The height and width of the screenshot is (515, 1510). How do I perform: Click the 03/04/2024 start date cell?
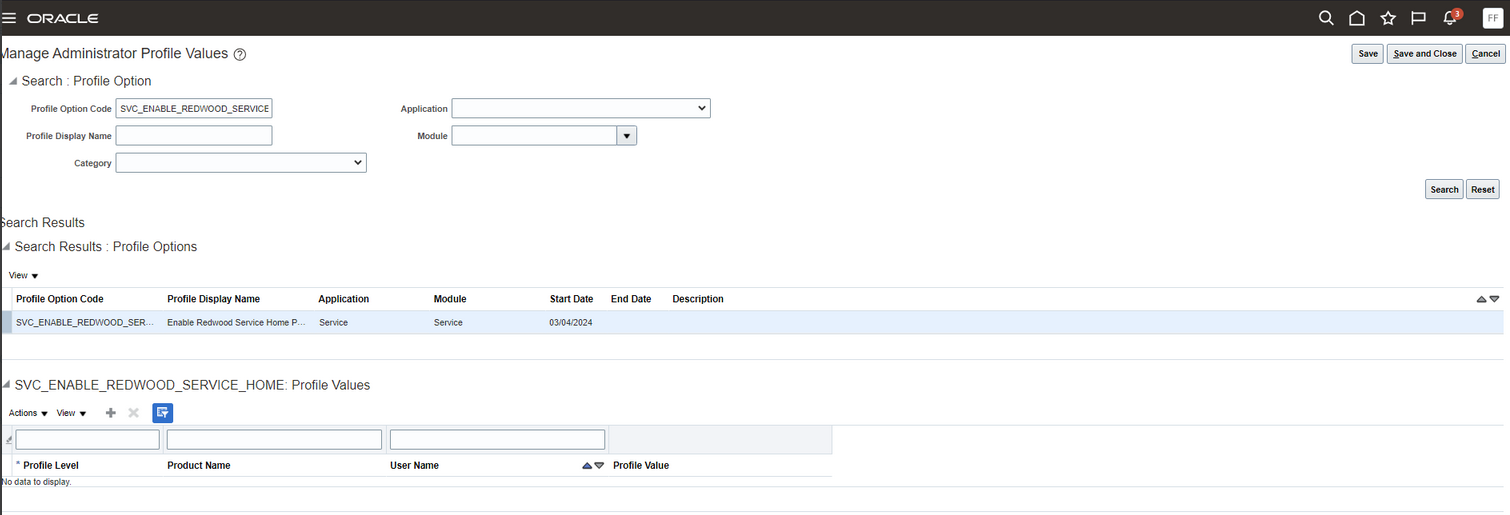570,322
